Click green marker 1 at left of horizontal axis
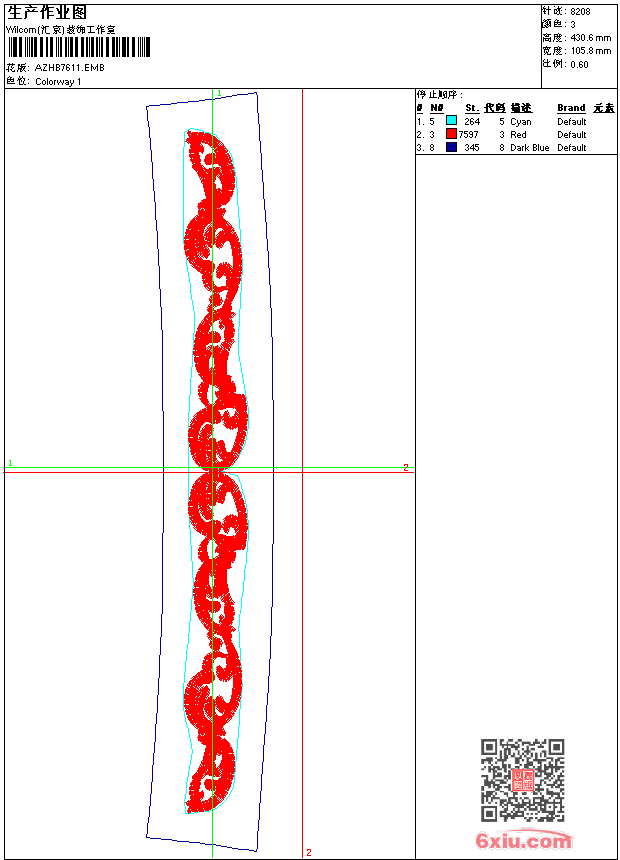Screen dimensions: 620x860 click(10, 463)
